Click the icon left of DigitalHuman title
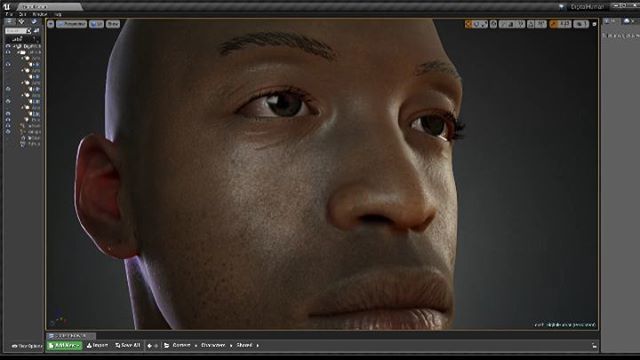 [x=562, y=7]
